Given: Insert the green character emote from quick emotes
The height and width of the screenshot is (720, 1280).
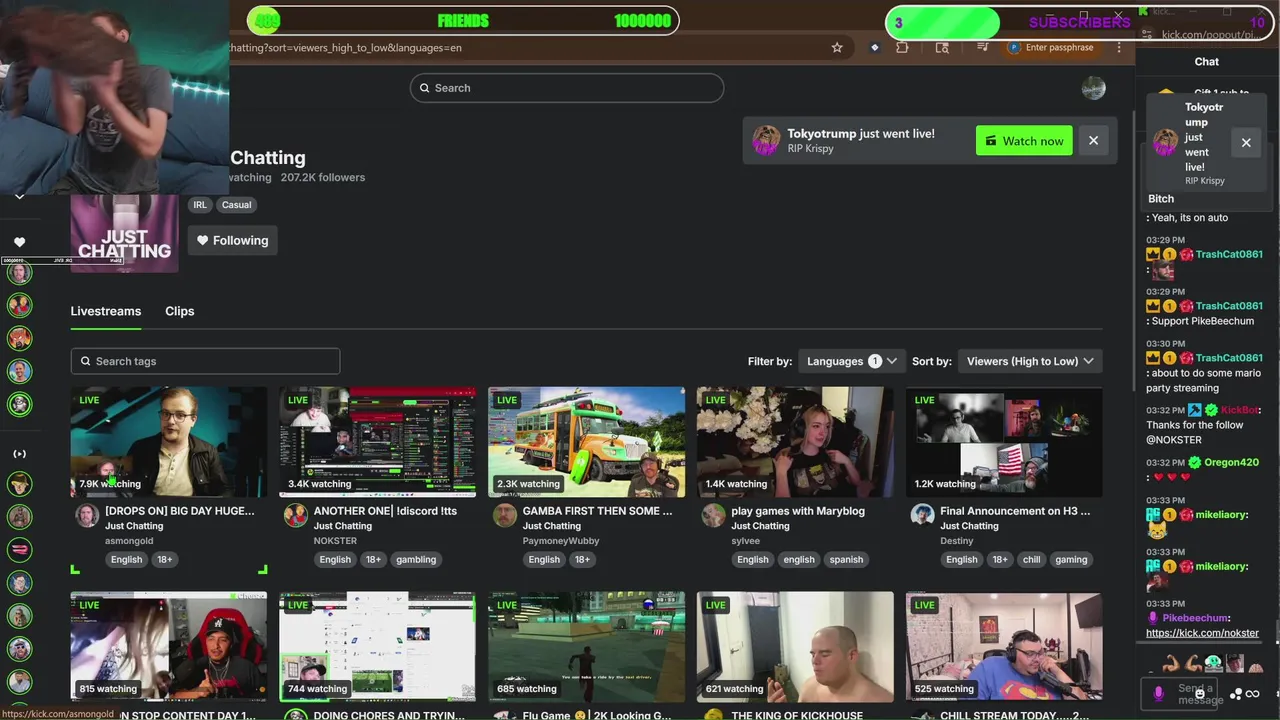Looking at the screenshot, I should tap(1213, 663).
